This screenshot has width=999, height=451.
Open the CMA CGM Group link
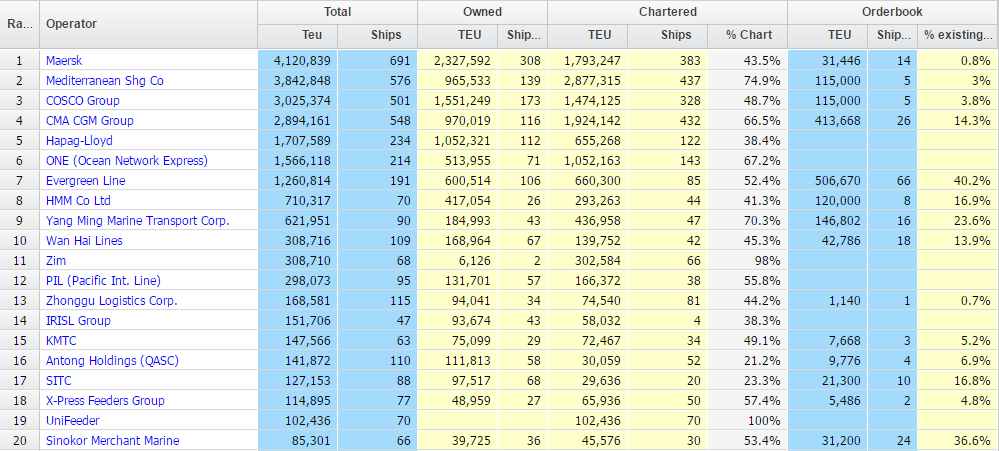[x=90, y=120]
